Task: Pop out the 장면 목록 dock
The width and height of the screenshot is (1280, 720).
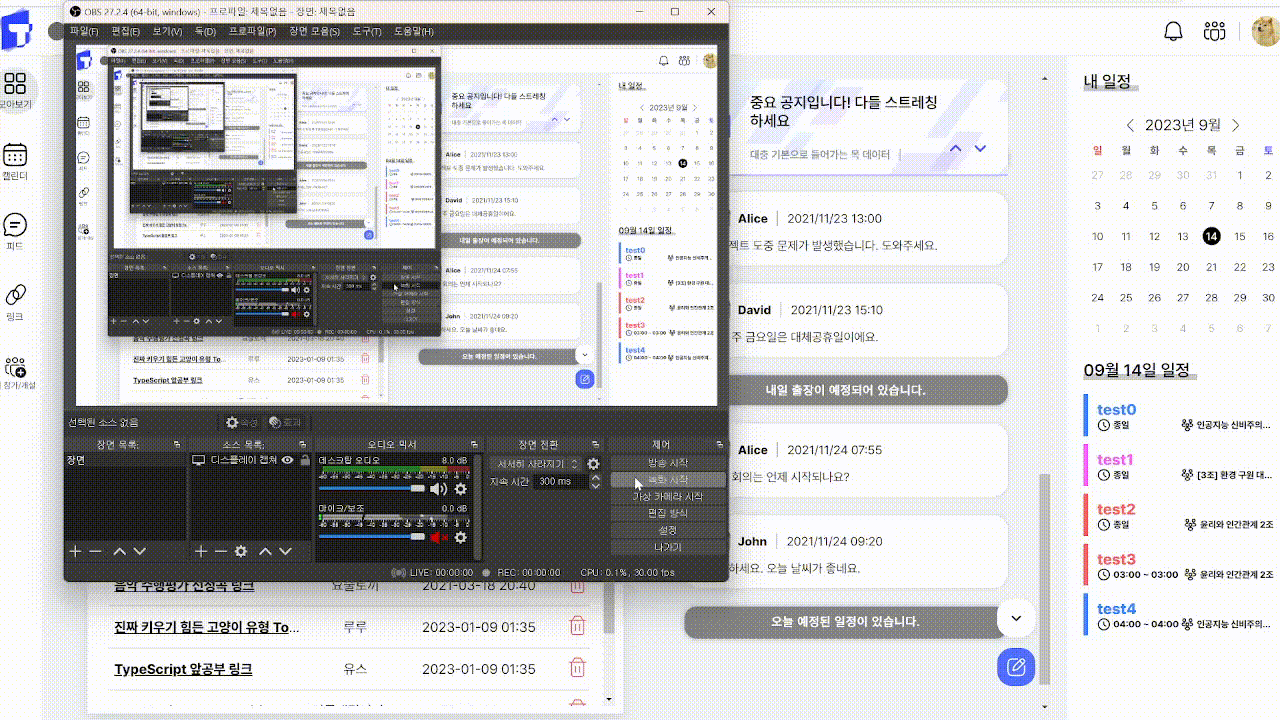Action: 177,444
